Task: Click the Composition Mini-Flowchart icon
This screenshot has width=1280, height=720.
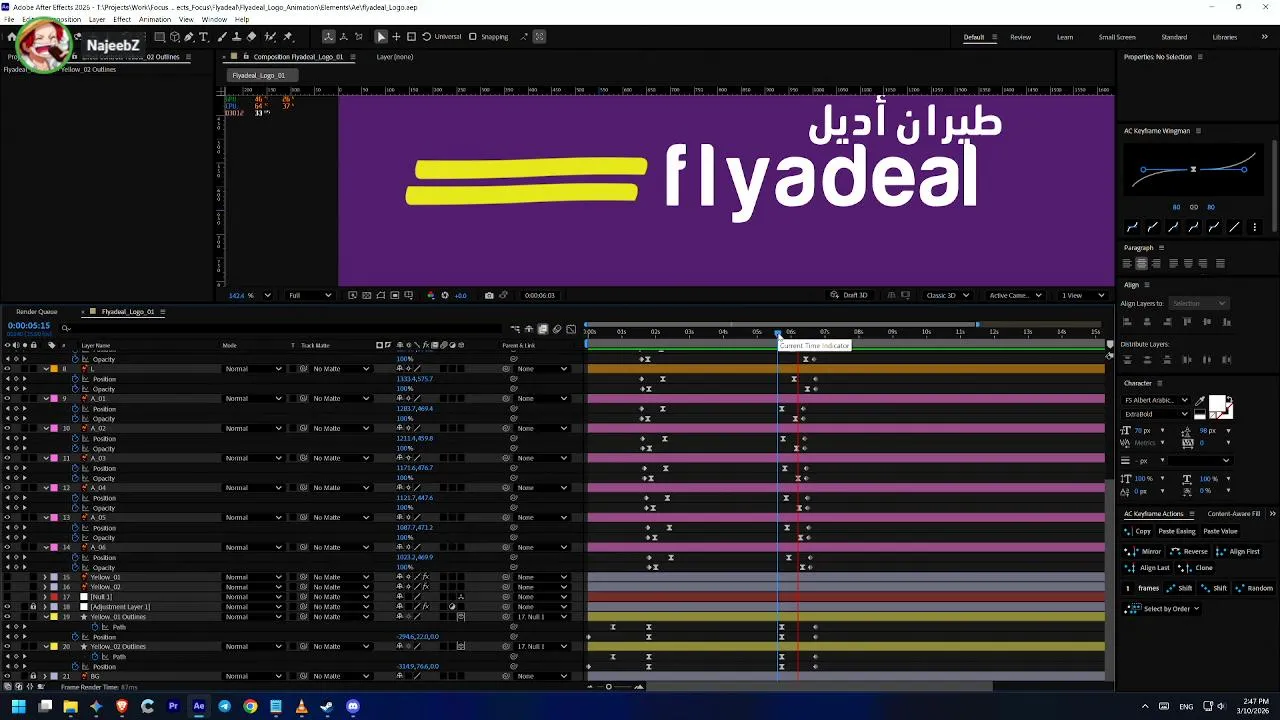Action: (x=515, y=329)
